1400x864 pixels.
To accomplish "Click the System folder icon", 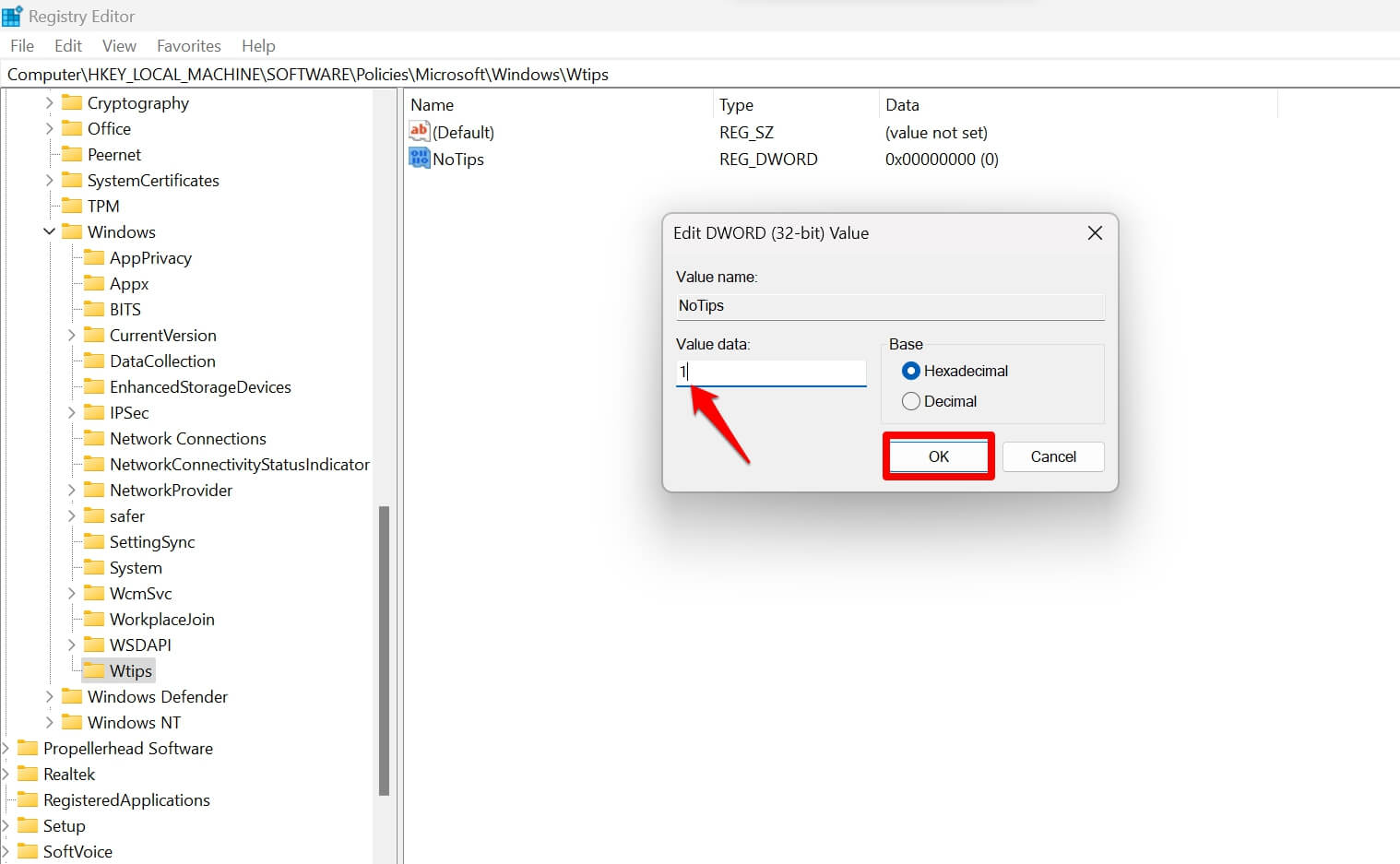I will [94, 567].
